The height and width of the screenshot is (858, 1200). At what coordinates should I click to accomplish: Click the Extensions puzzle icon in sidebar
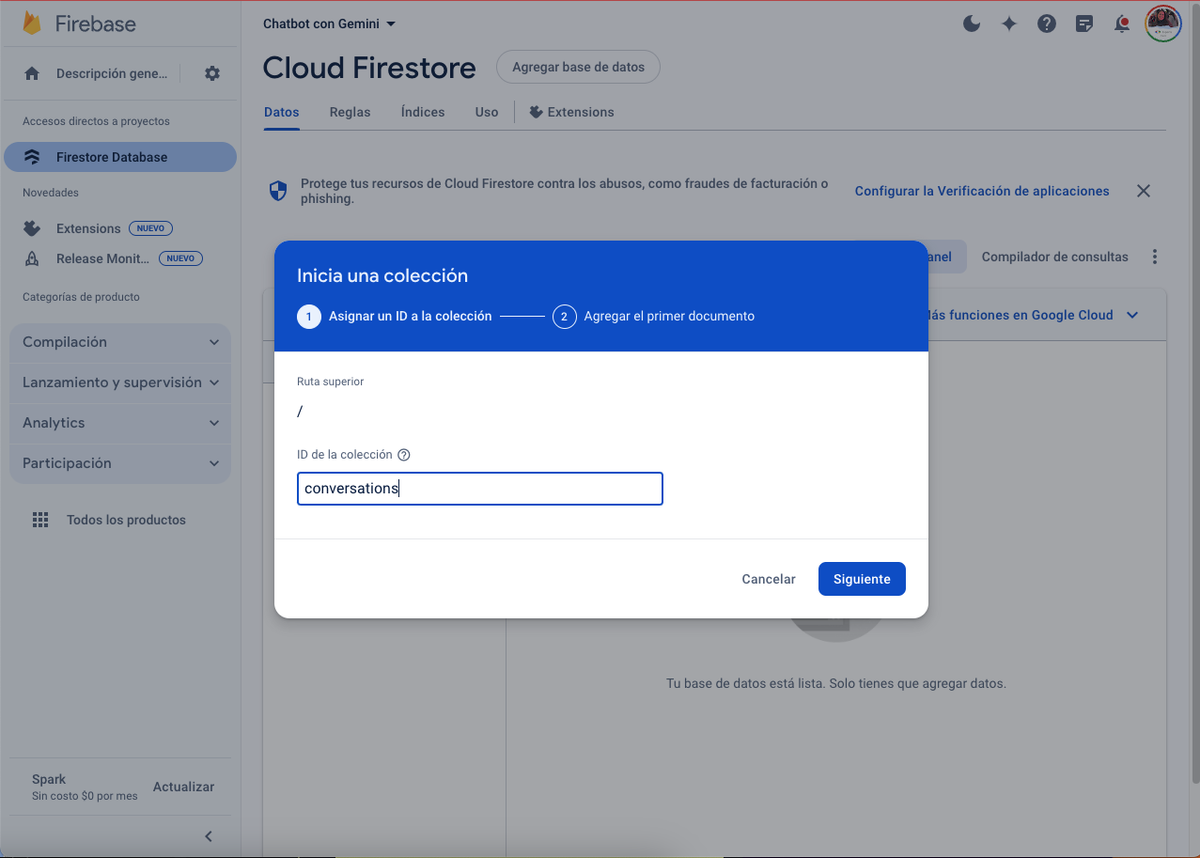(x=32, y=228)
